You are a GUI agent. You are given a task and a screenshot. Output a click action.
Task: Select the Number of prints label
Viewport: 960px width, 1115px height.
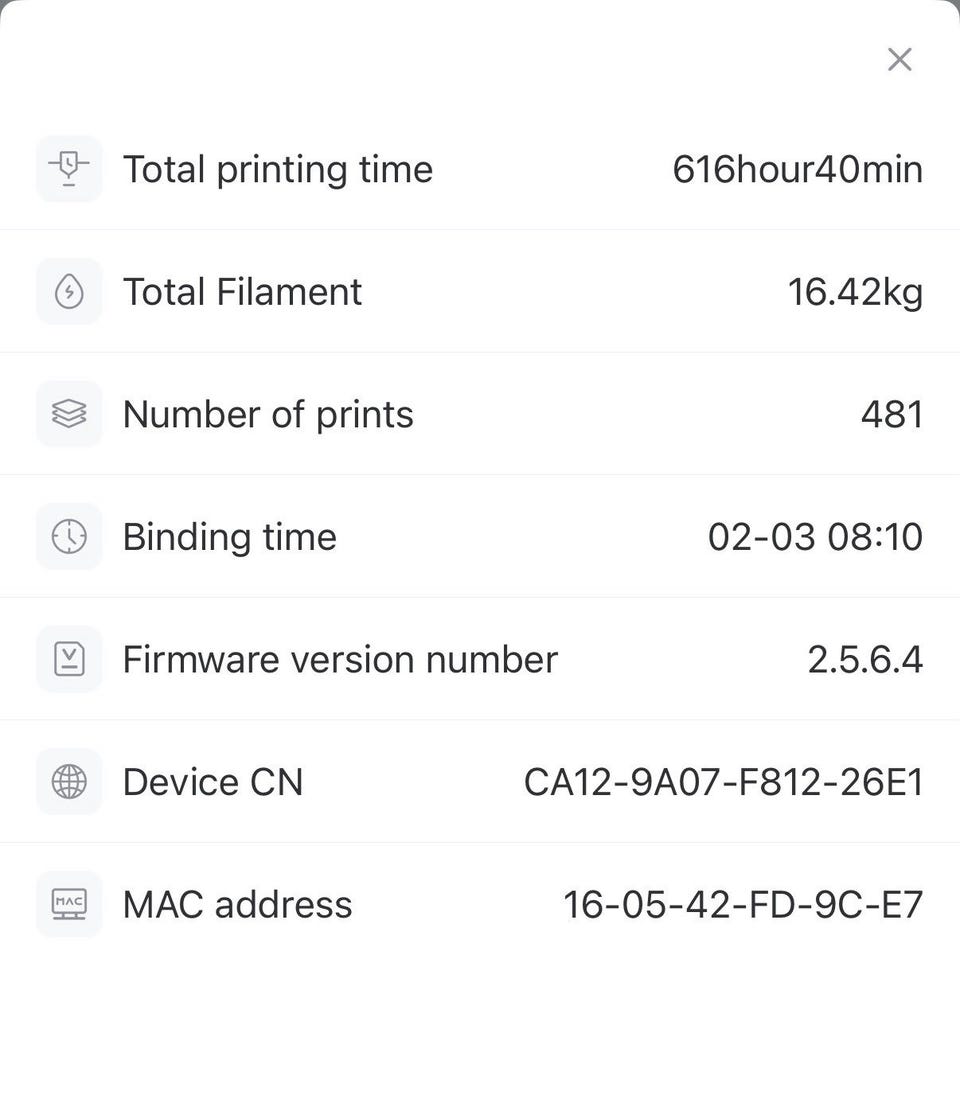point(268,415)
